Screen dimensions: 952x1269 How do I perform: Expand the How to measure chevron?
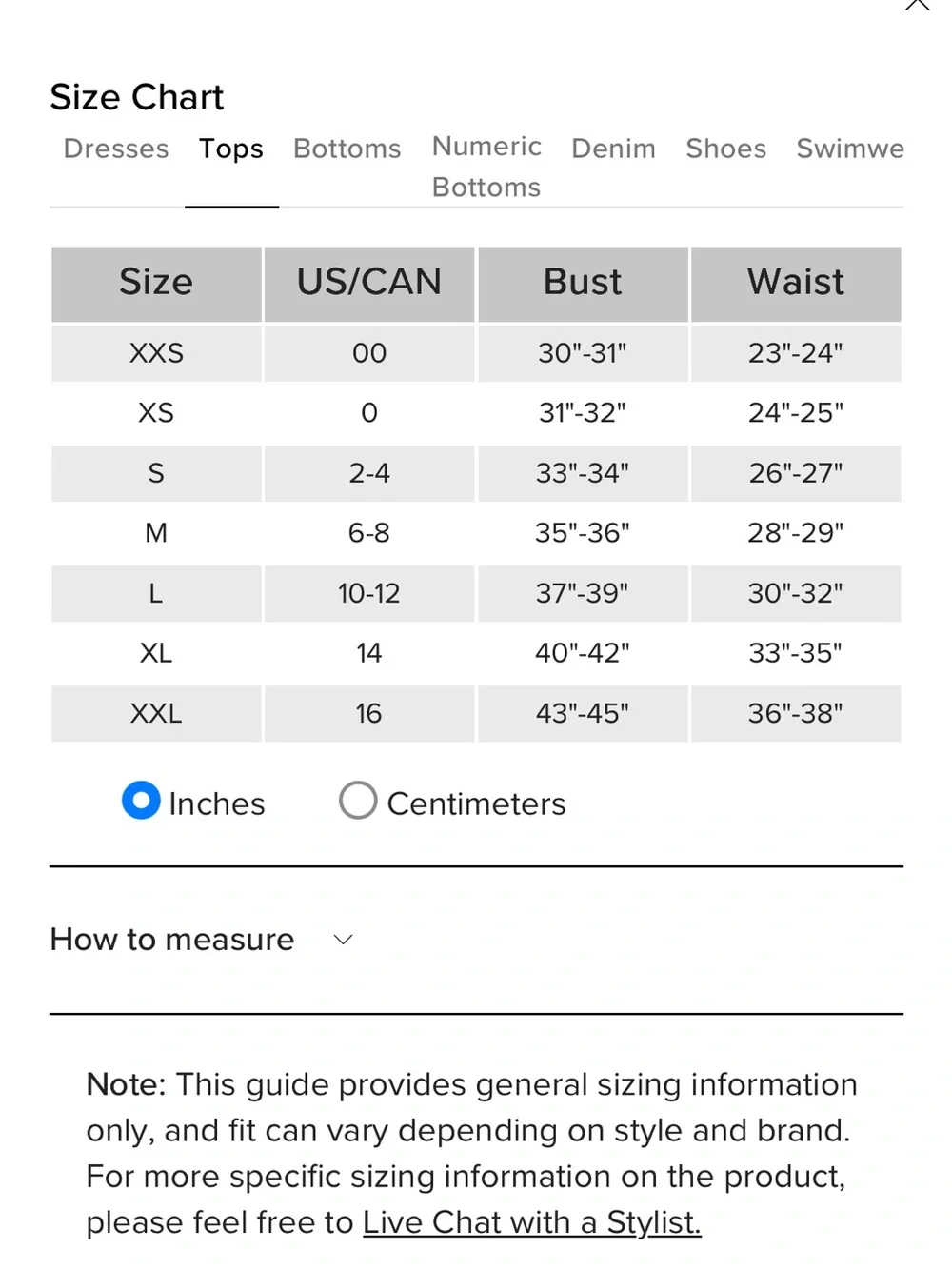coord(344,940)
